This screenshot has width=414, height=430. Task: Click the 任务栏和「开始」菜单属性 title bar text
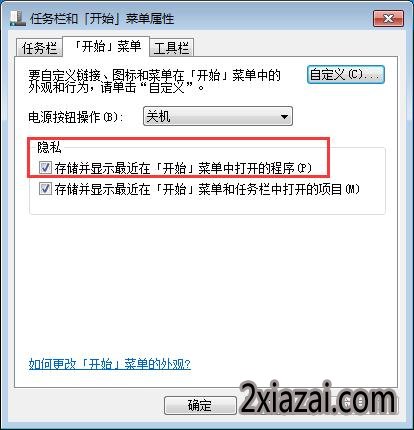click(102, 18)
